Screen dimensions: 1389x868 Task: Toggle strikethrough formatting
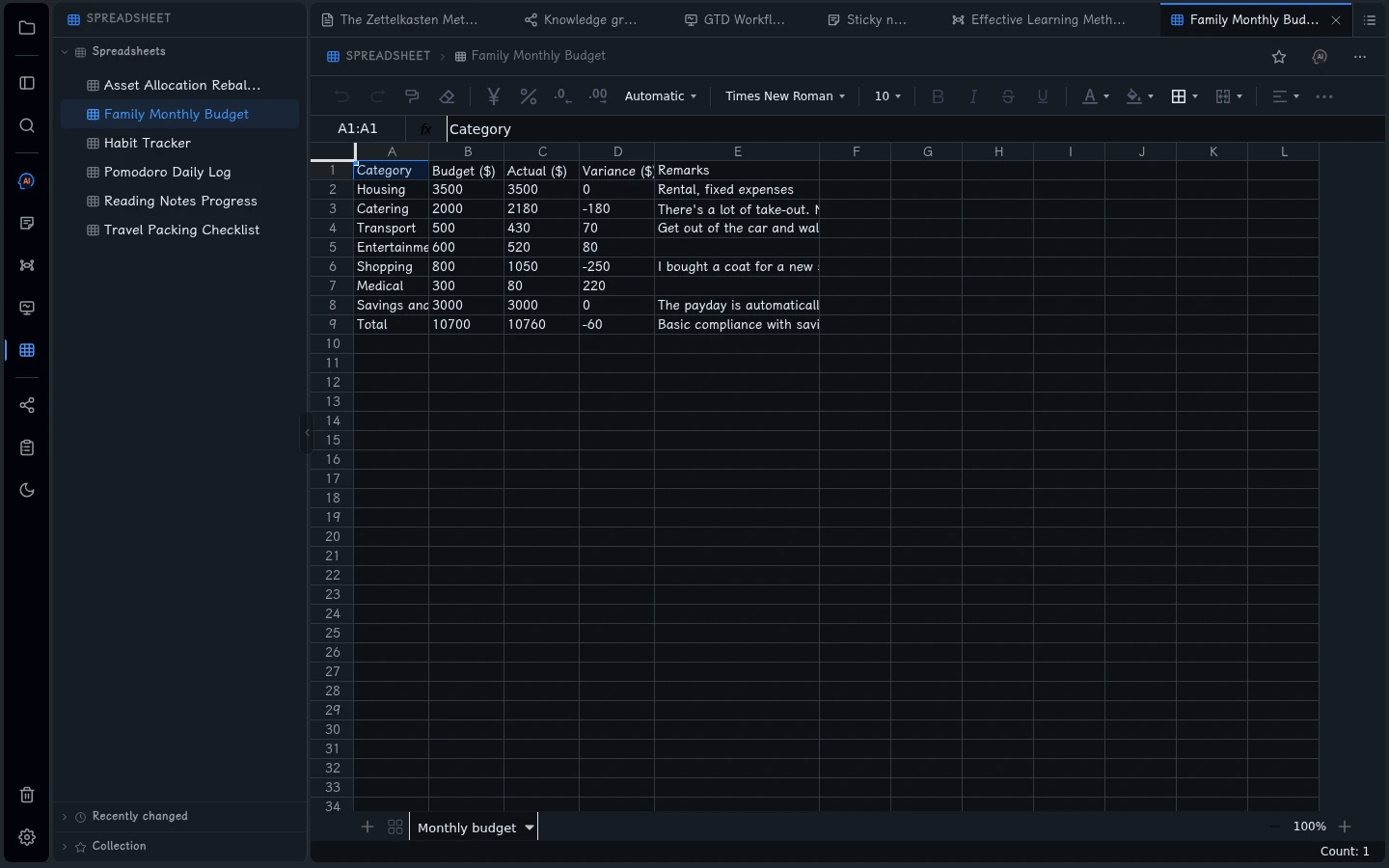[x=1008, y=96]
